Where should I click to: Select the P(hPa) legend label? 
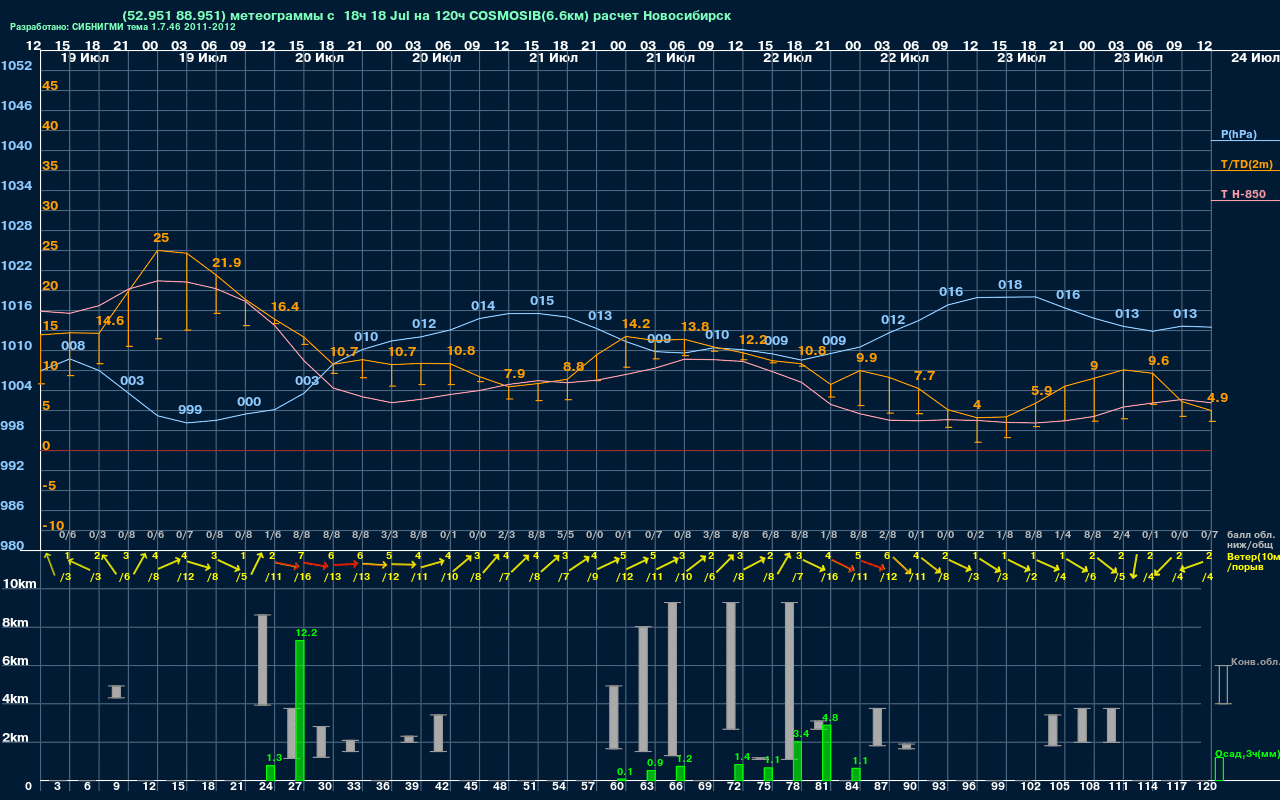[1239, 134]
